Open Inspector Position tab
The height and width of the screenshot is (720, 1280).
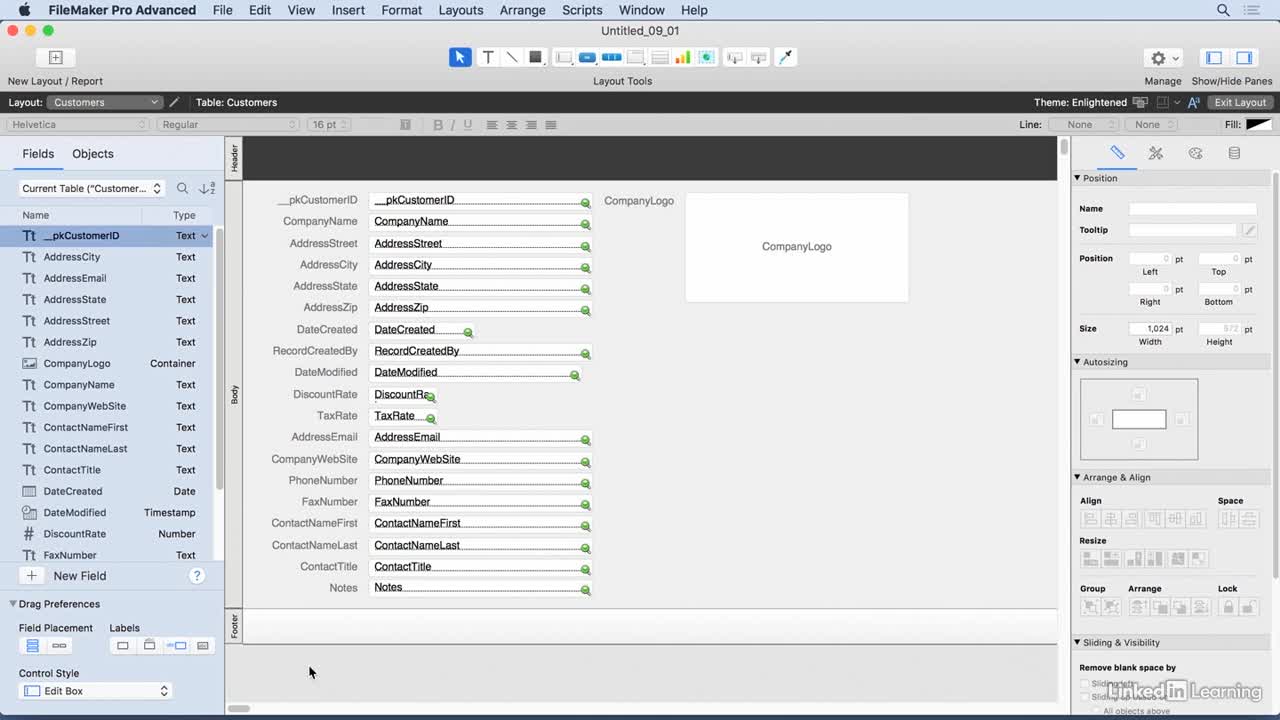click(1117, 153)
